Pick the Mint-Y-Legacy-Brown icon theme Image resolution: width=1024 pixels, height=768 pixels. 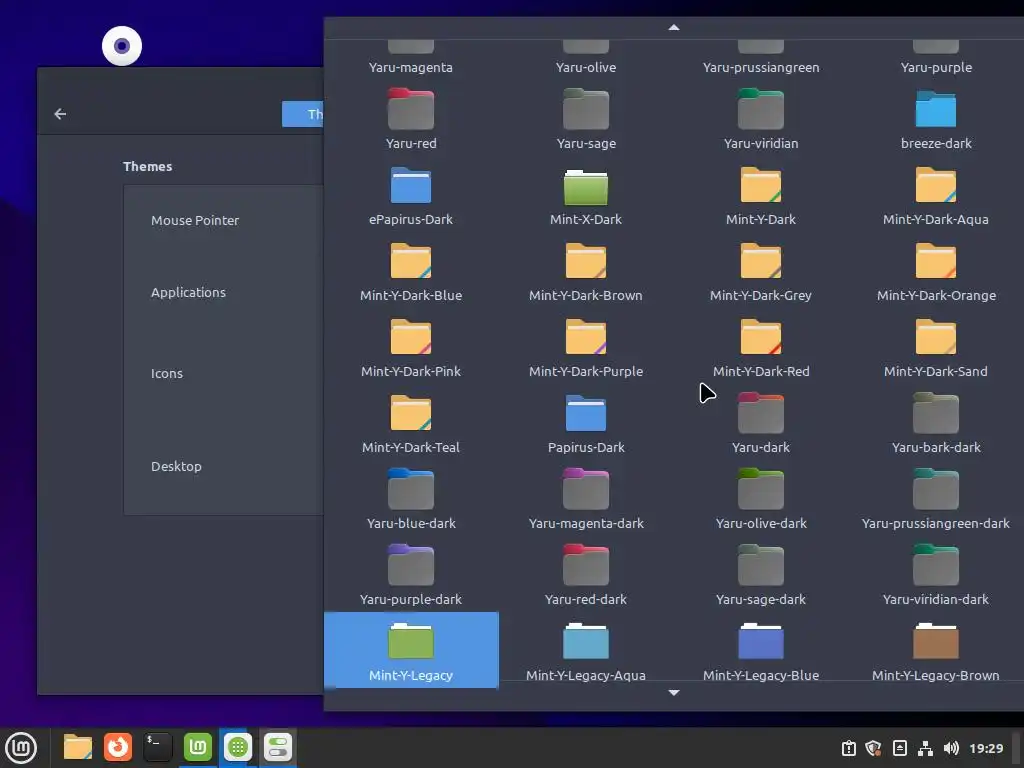point(936,650)
